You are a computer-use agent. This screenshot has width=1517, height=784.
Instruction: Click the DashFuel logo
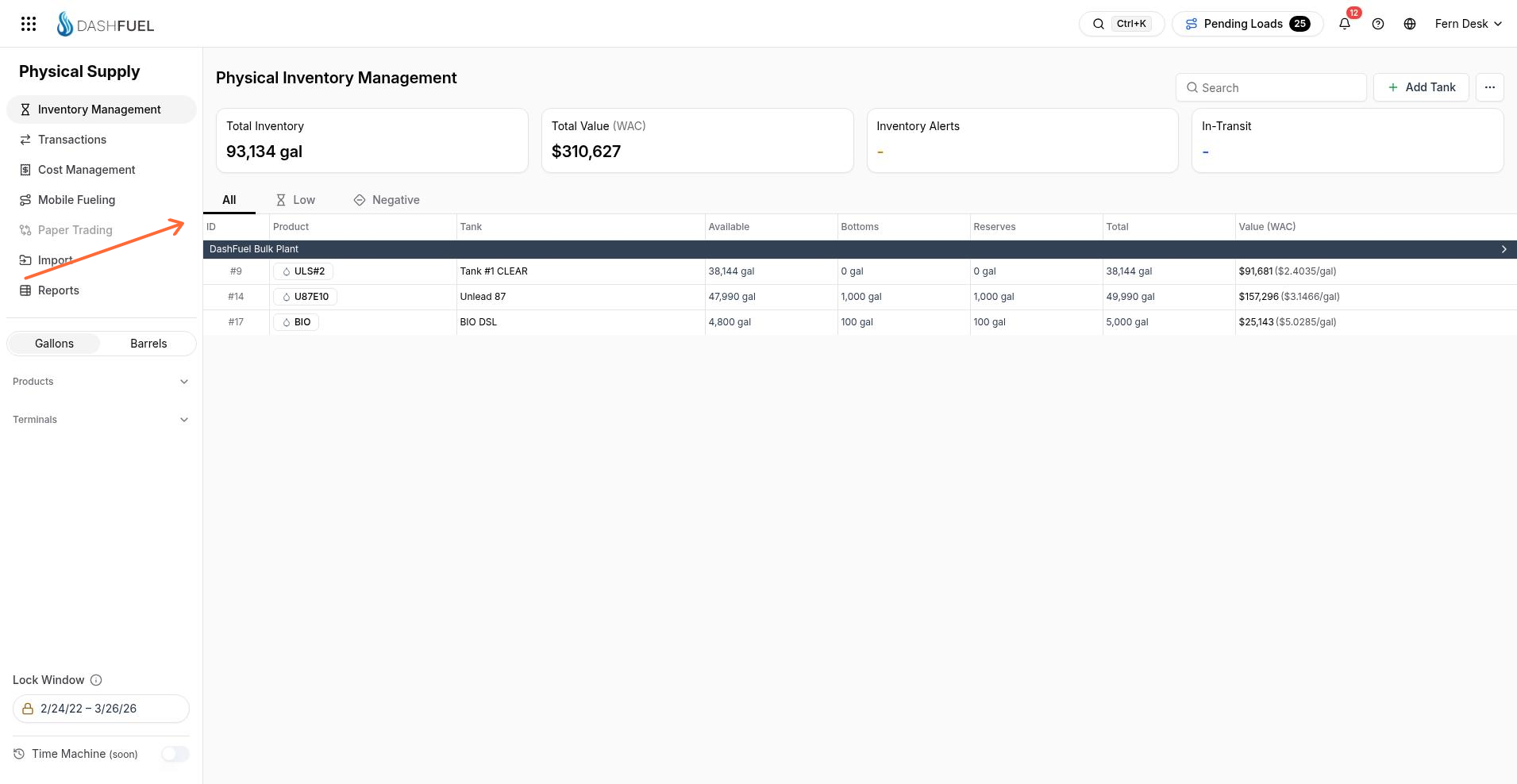click(x=105, y=25)
